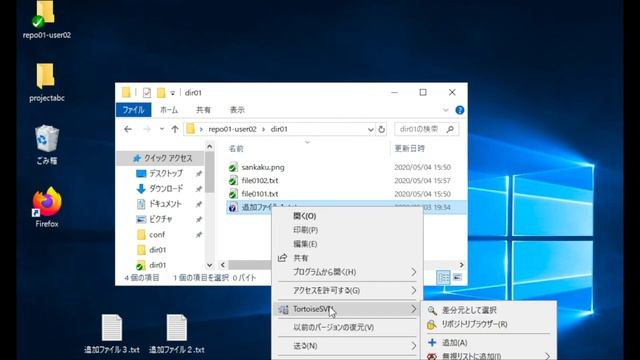Expand the TortoiseSVN submenu entry
Image resolution: width=640 pixels, height=360 pixels.
pyautogui.click(x=347, y=309)
